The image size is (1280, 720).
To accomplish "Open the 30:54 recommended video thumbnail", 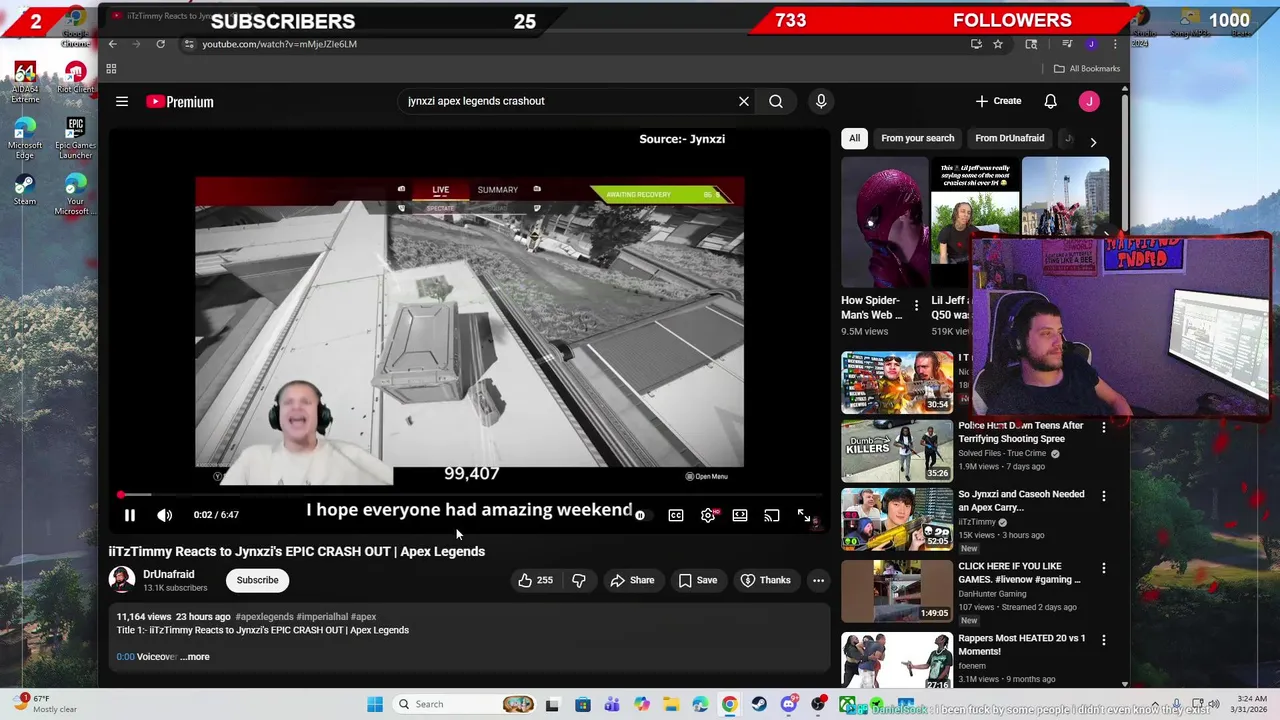I will point(897,381).
